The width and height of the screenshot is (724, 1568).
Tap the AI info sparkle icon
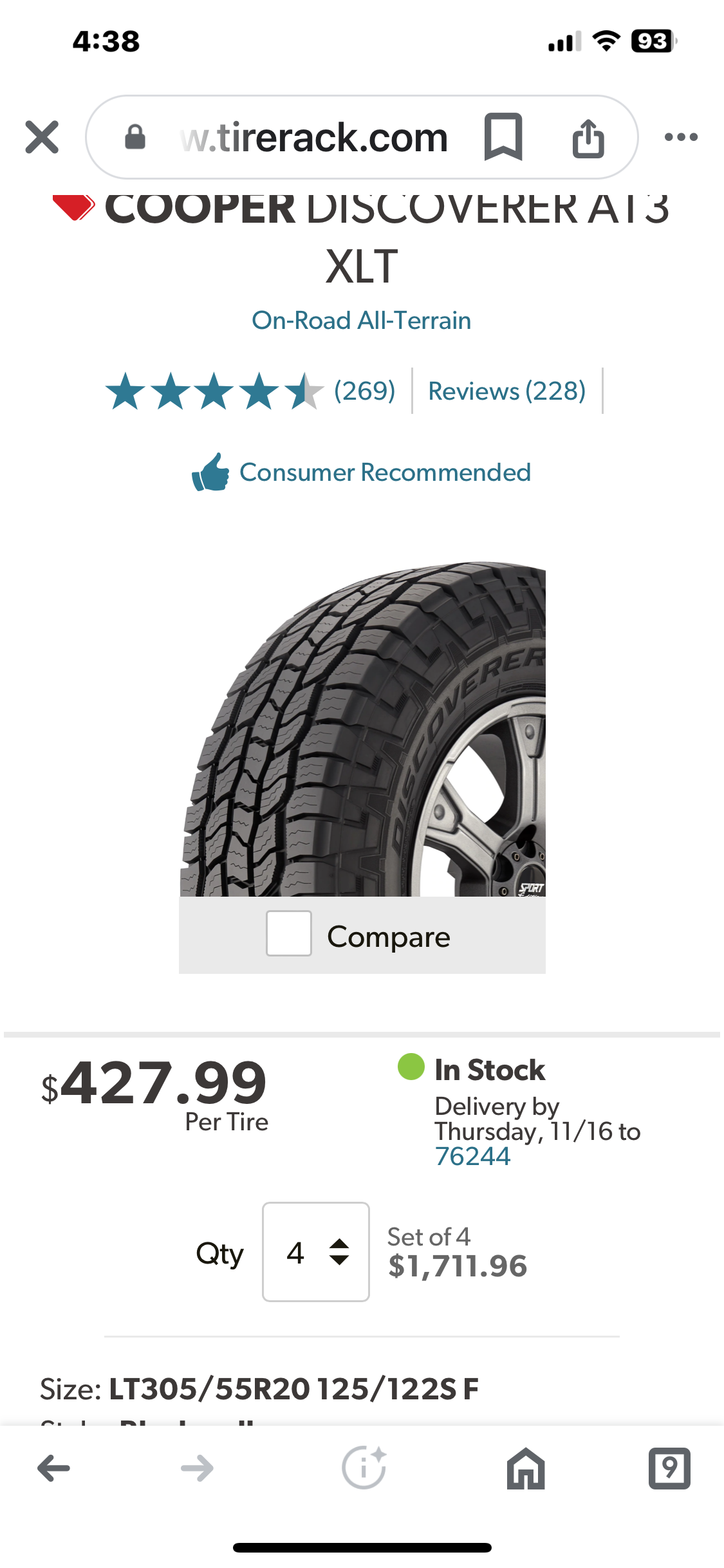coord(364,1468)
